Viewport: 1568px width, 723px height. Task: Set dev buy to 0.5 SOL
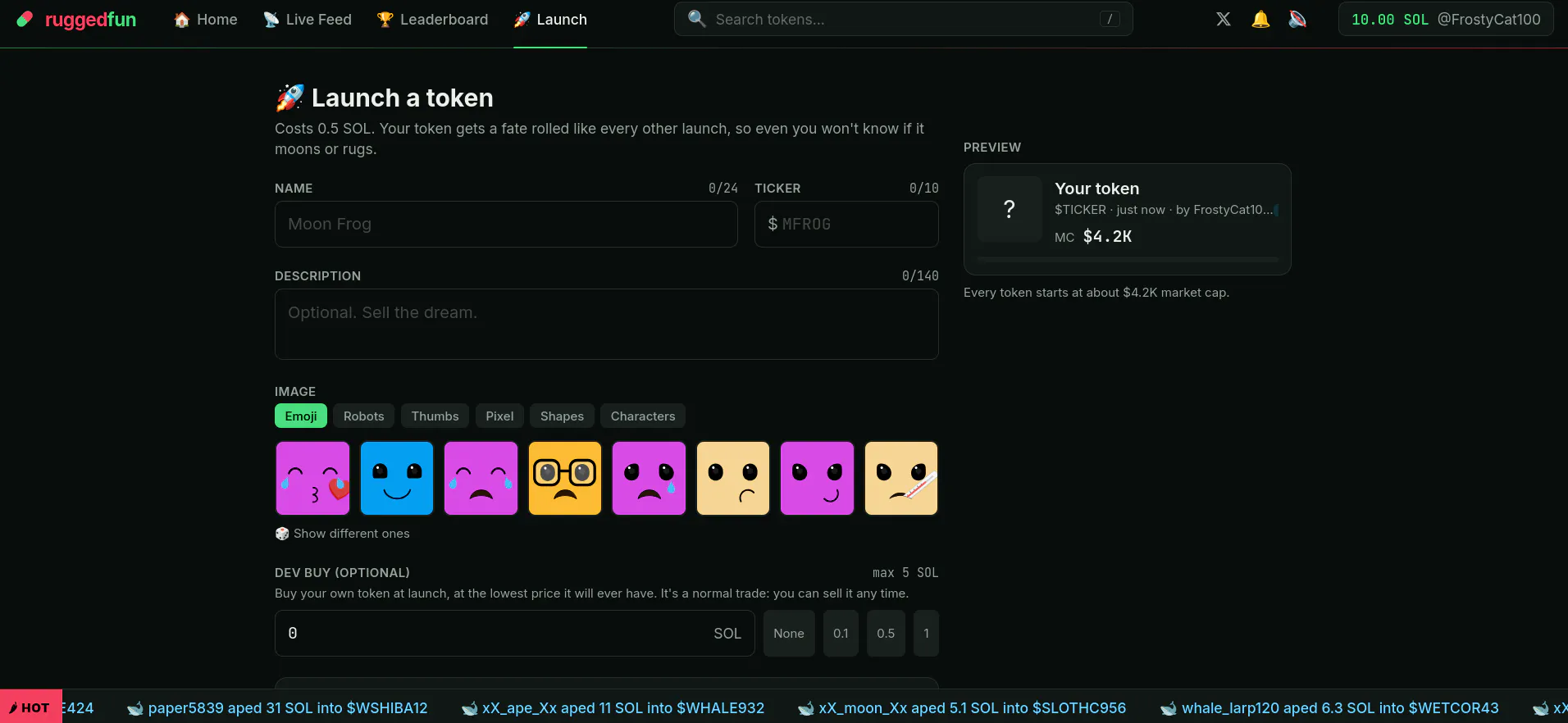[x=886, y=634]
